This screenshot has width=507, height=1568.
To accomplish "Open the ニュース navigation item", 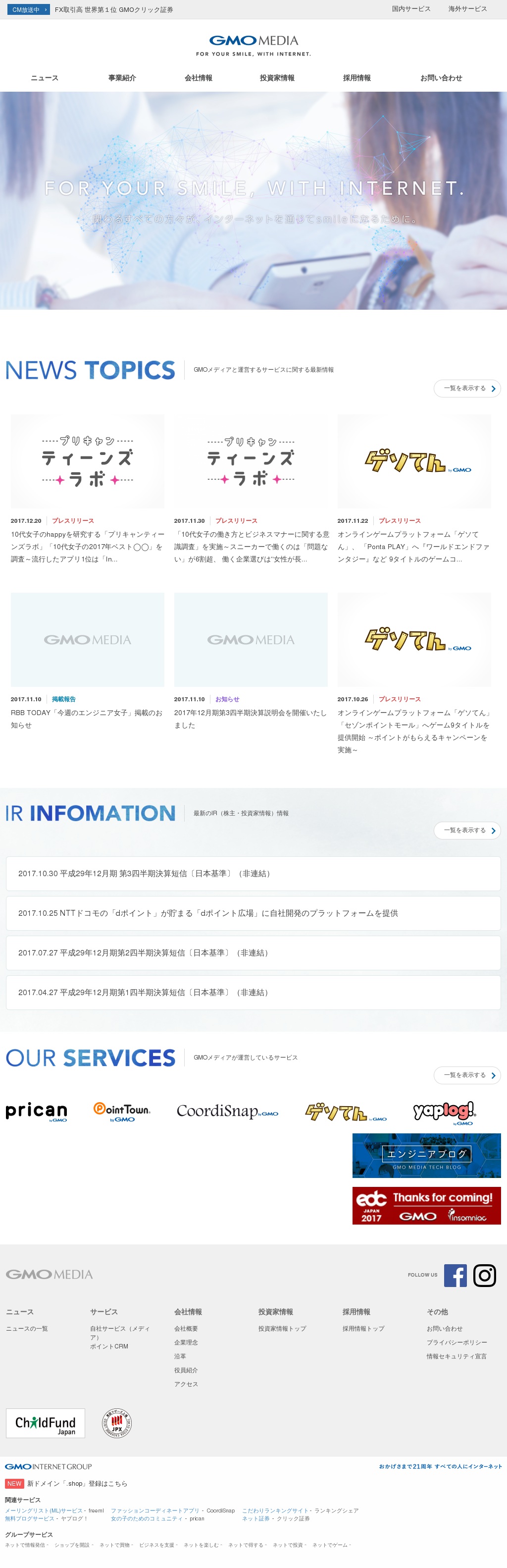I will (45, 78).
